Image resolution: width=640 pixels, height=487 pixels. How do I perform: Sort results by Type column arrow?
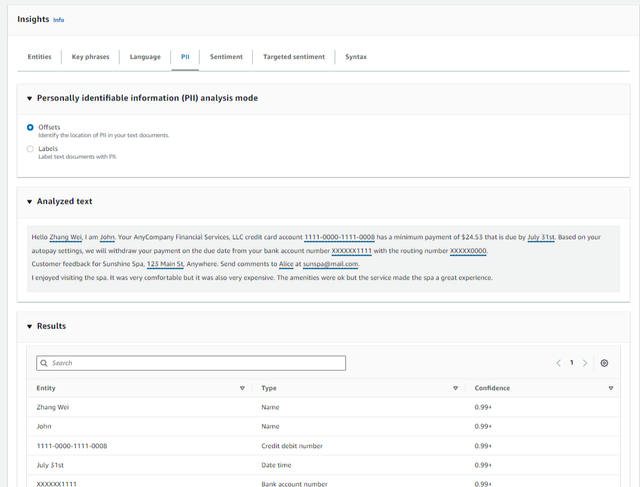455,388
